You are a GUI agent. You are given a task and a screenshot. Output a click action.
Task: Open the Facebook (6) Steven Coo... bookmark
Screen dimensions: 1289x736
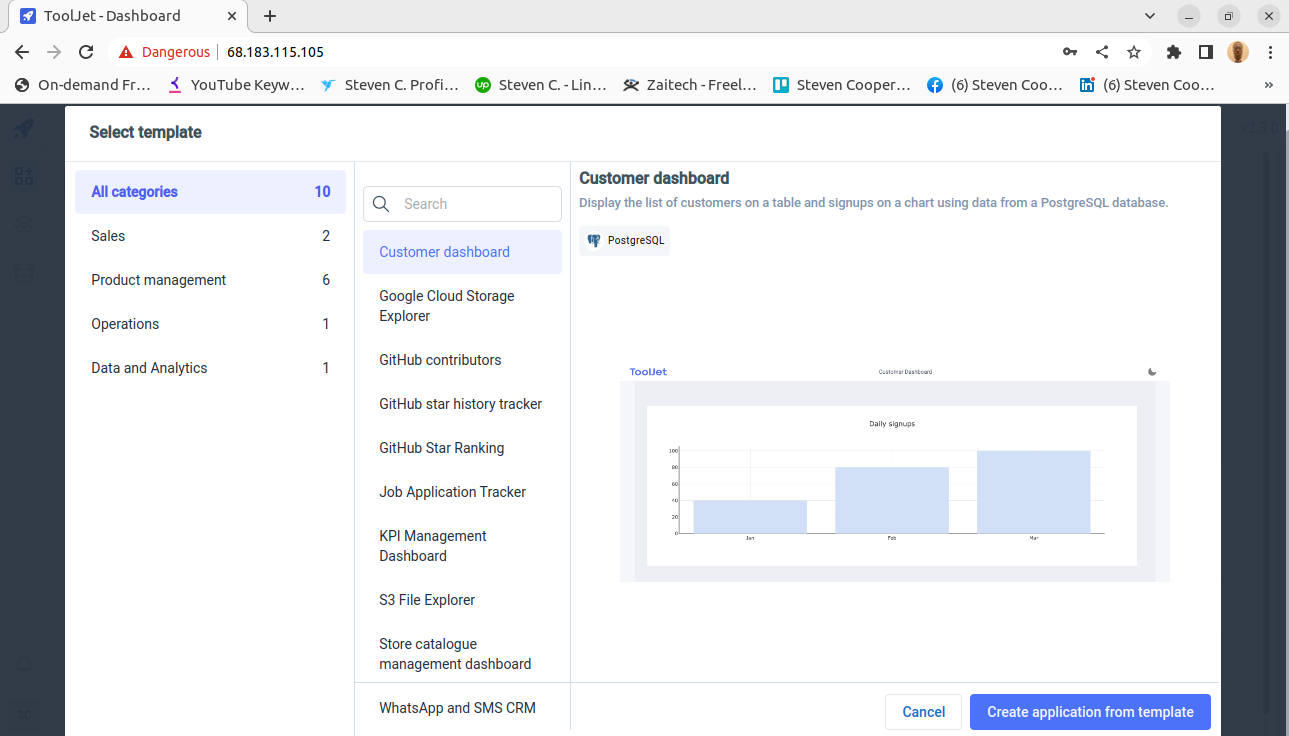995,85
